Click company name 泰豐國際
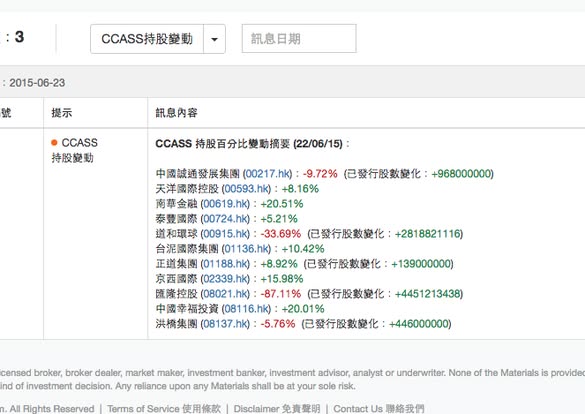Screen dimensions: 585x414 [x=176, y=219]
